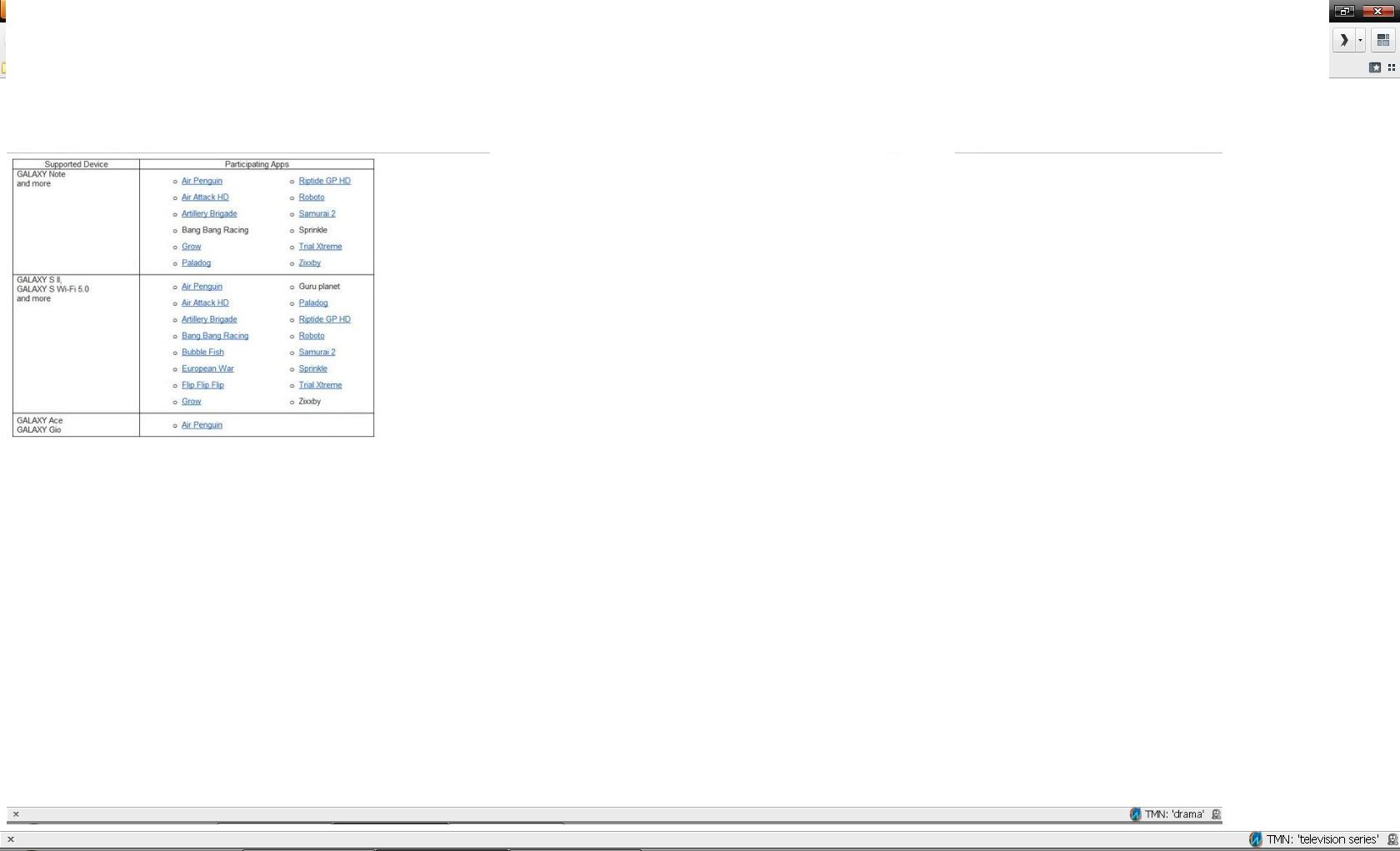This screenshot has height=851, width=1400.
Task: Open the Flip Flip Flip link
Action: [202, 385]
